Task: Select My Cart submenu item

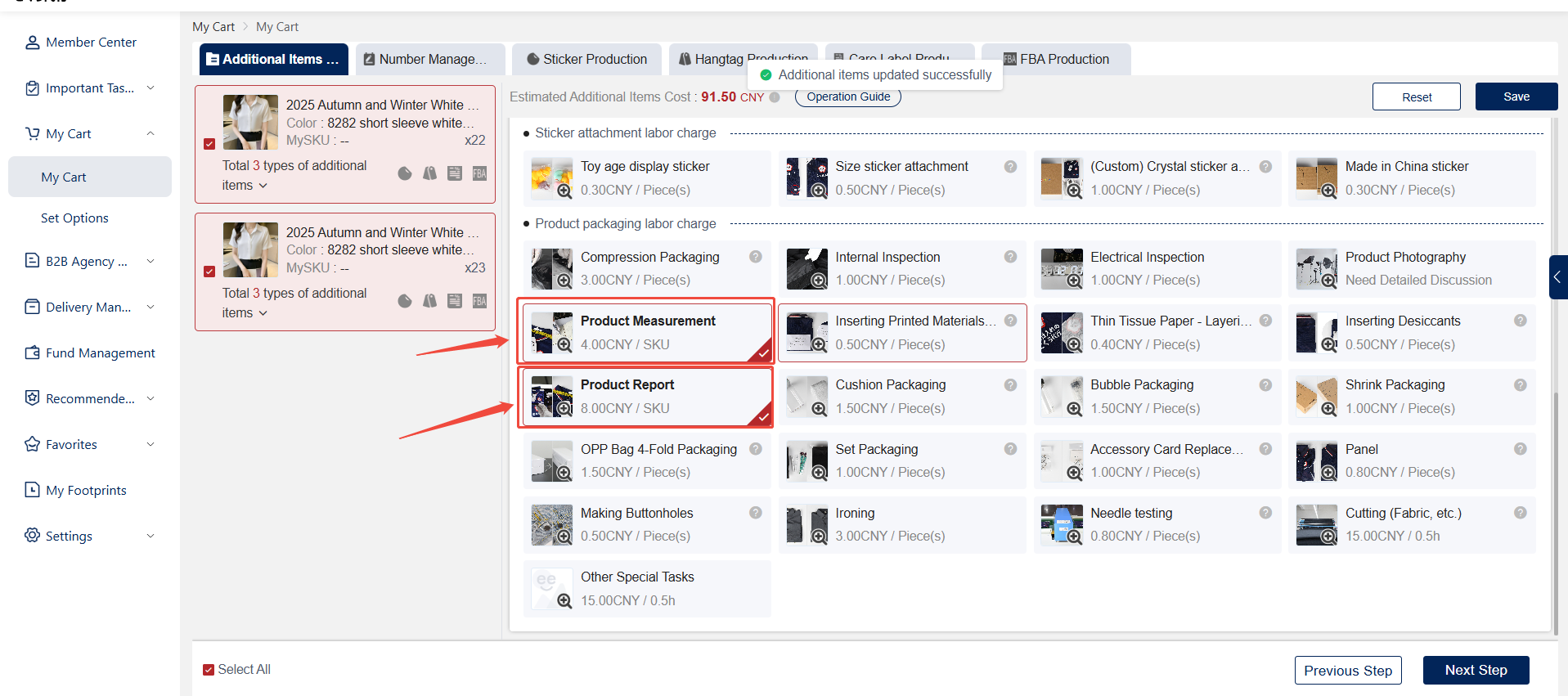Action: (x=90, y=177)
